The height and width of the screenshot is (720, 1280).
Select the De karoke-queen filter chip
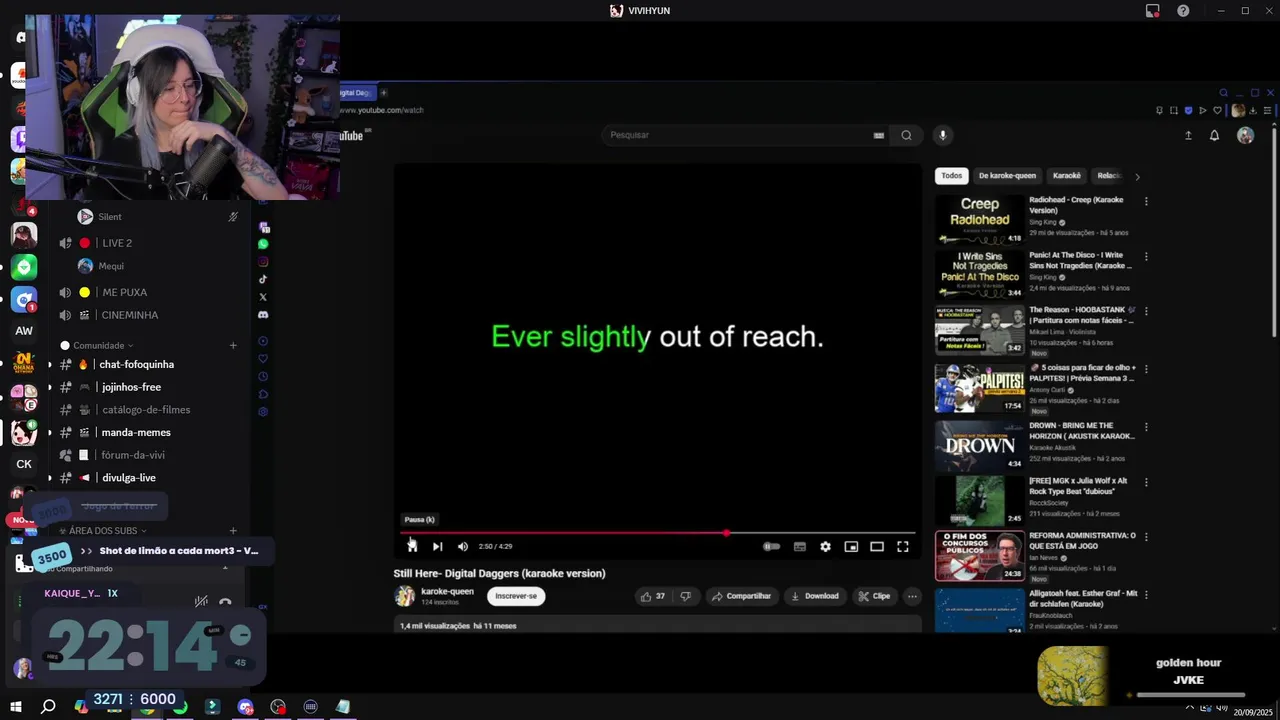click(1007, 176)
